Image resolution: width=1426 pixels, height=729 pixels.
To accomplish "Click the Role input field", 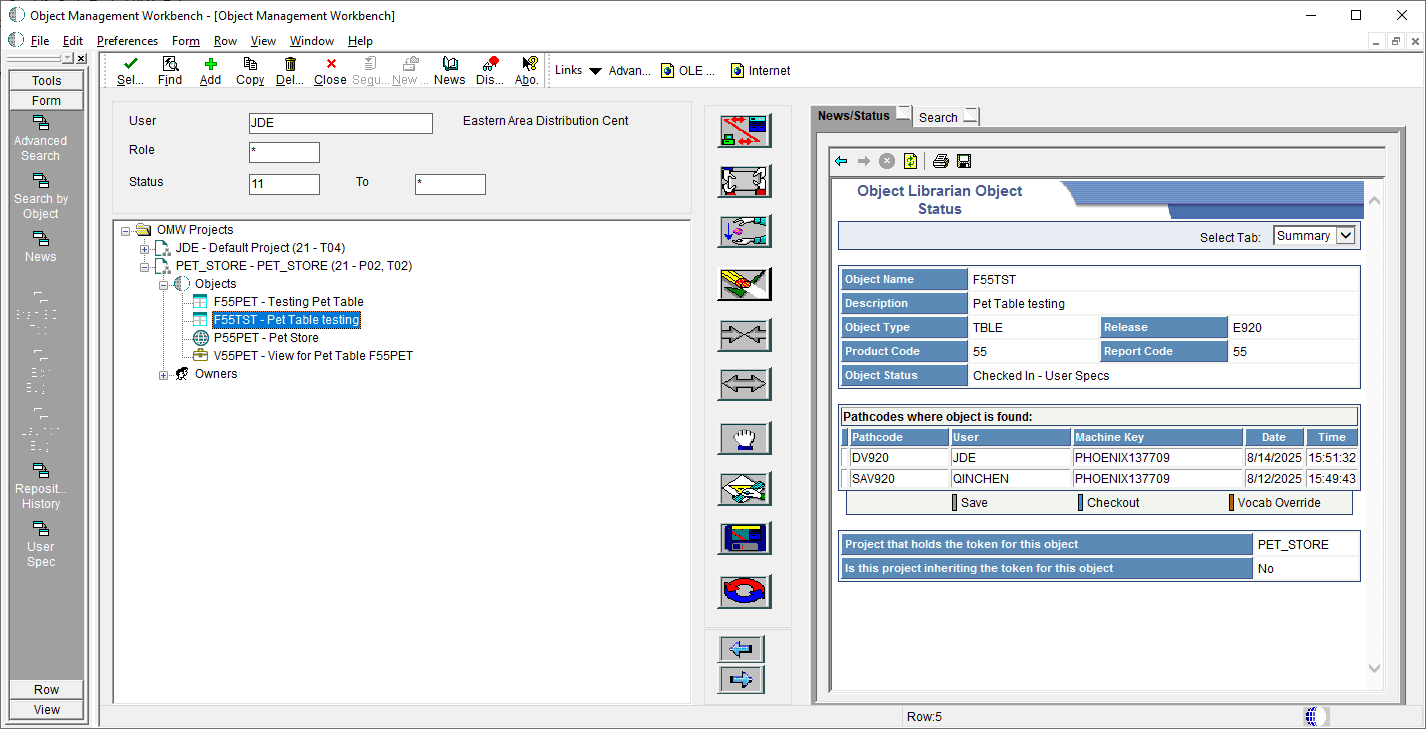I will click(x=284, y=152).
